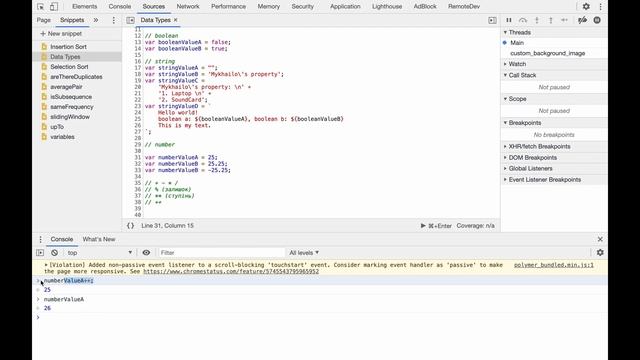Screen dimensions: 640x360
Task: Create a New snippet
Action: [x=61, y=34]
